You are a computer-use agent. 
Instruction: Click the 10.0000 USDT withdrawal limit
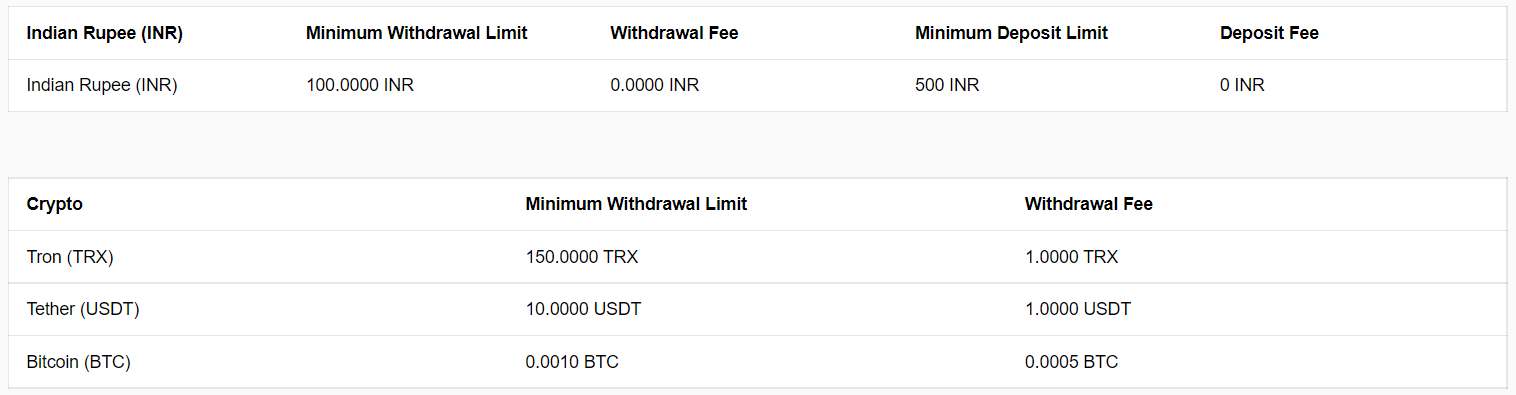point(583,309)
